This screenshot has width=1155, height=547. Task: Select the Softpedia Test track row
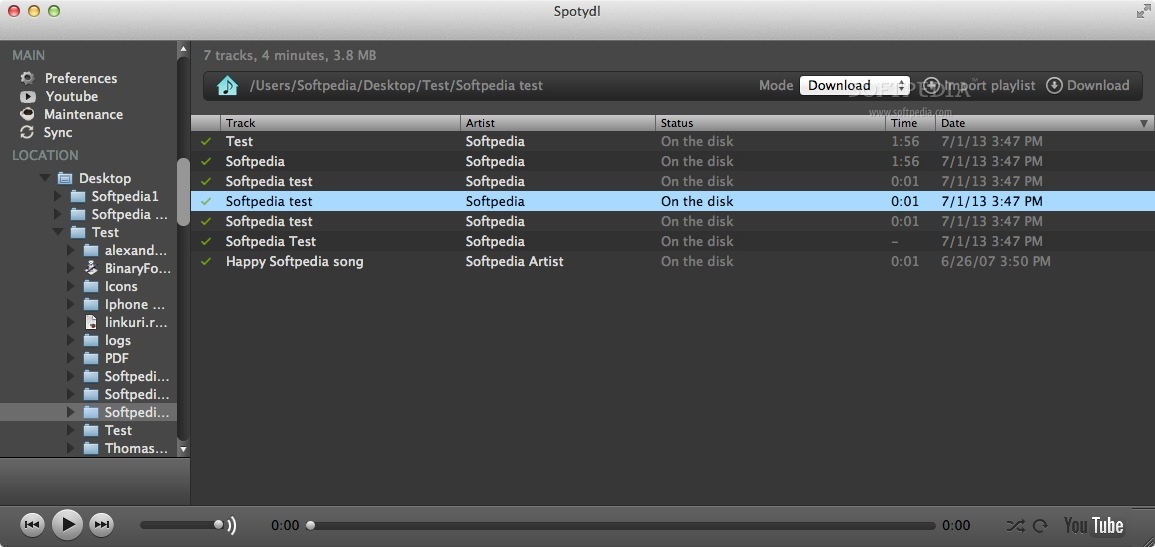point(672,241)
